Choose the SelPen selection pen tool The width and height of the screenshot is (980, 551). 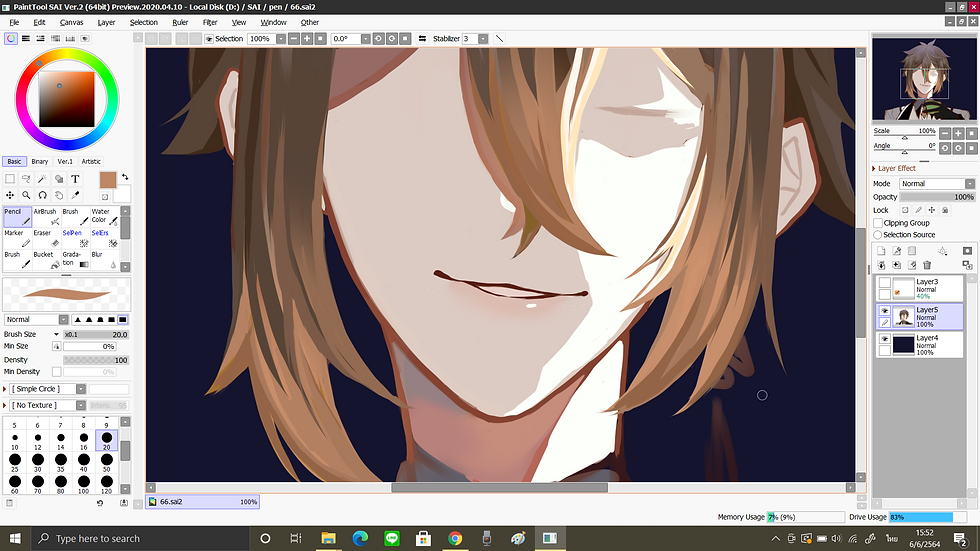75,238
